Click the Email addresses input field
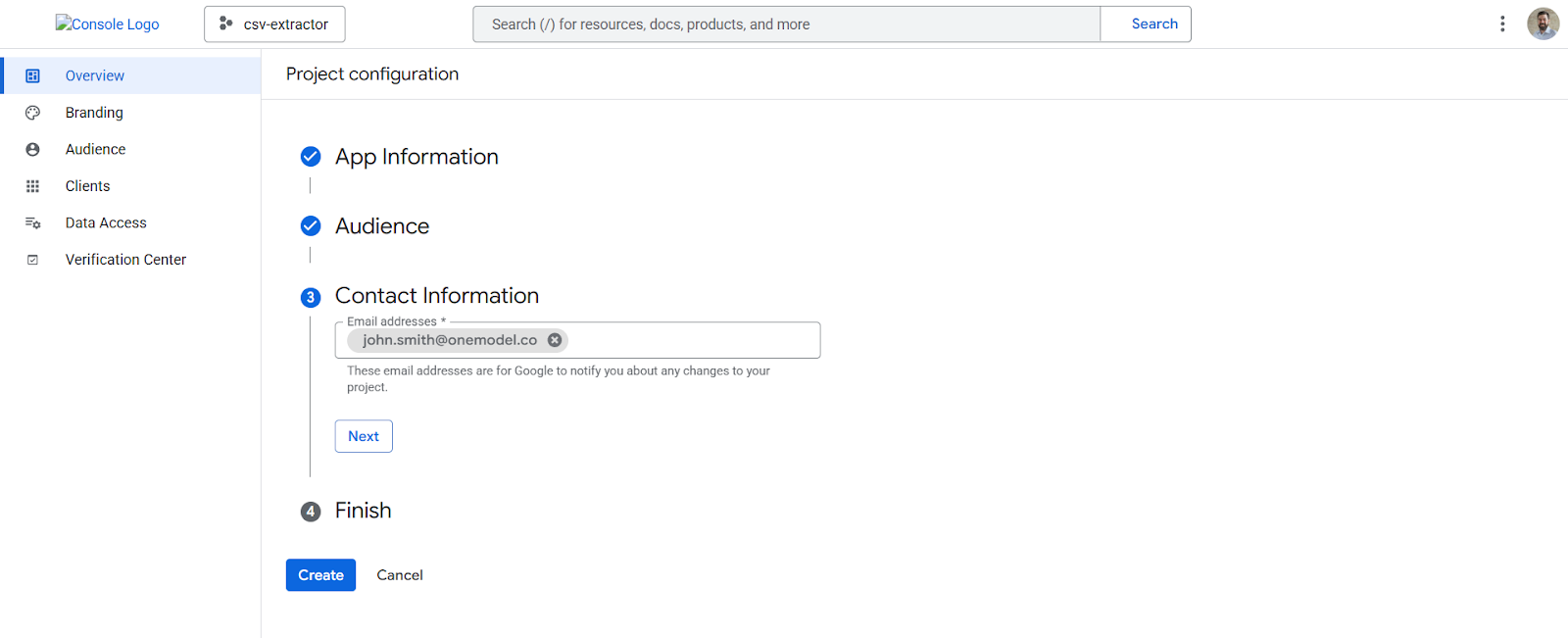 pyautogui.click(x=691, y=340)
